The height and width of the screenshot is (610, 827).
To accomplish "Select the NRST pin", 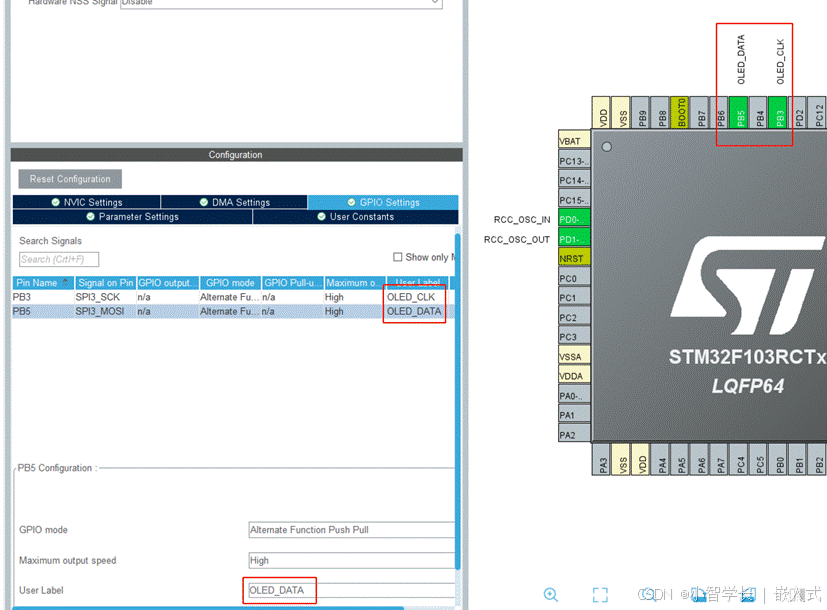I will pyautogui.click(x=574, y=258).
